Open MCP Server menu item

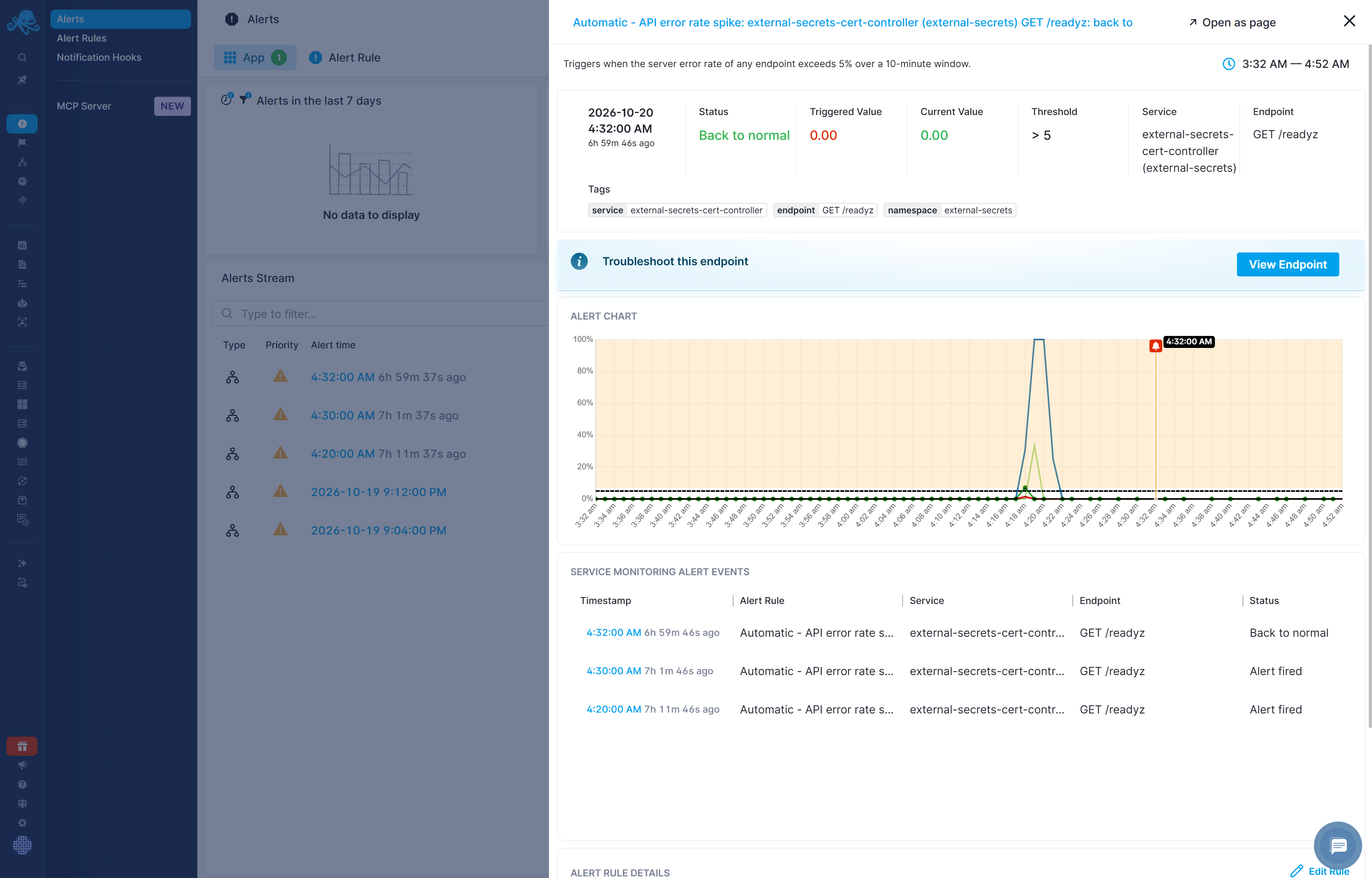point(84,106)
